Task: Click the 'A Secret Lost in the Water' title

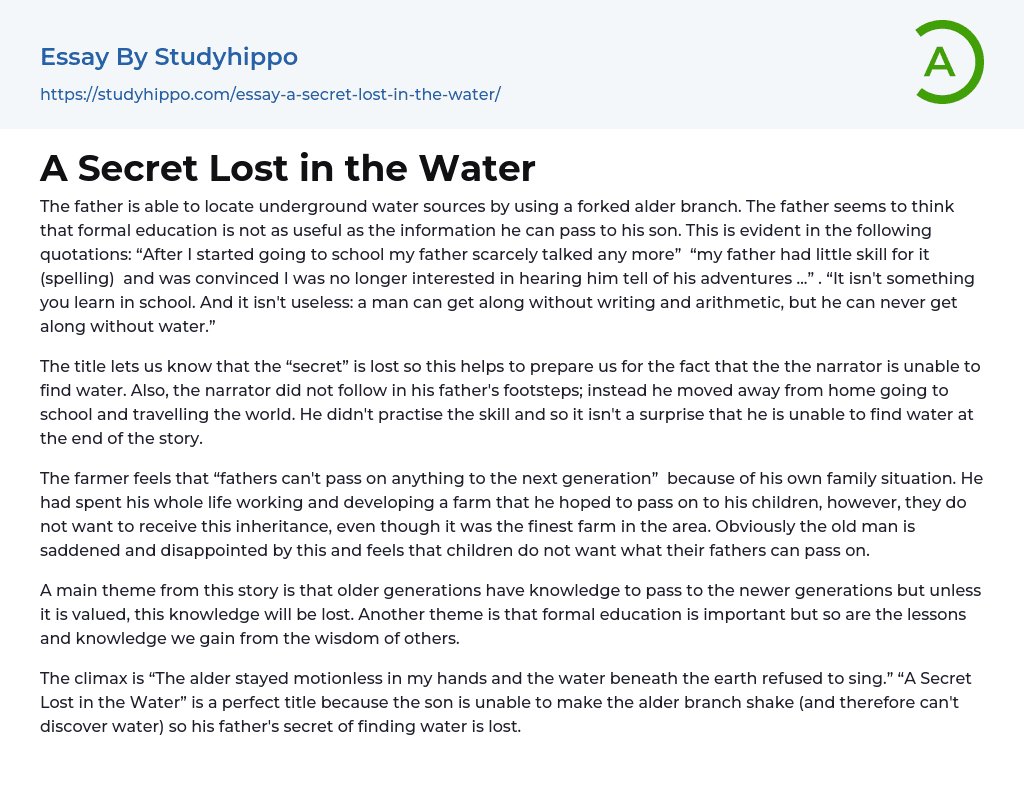Action: 288,168
